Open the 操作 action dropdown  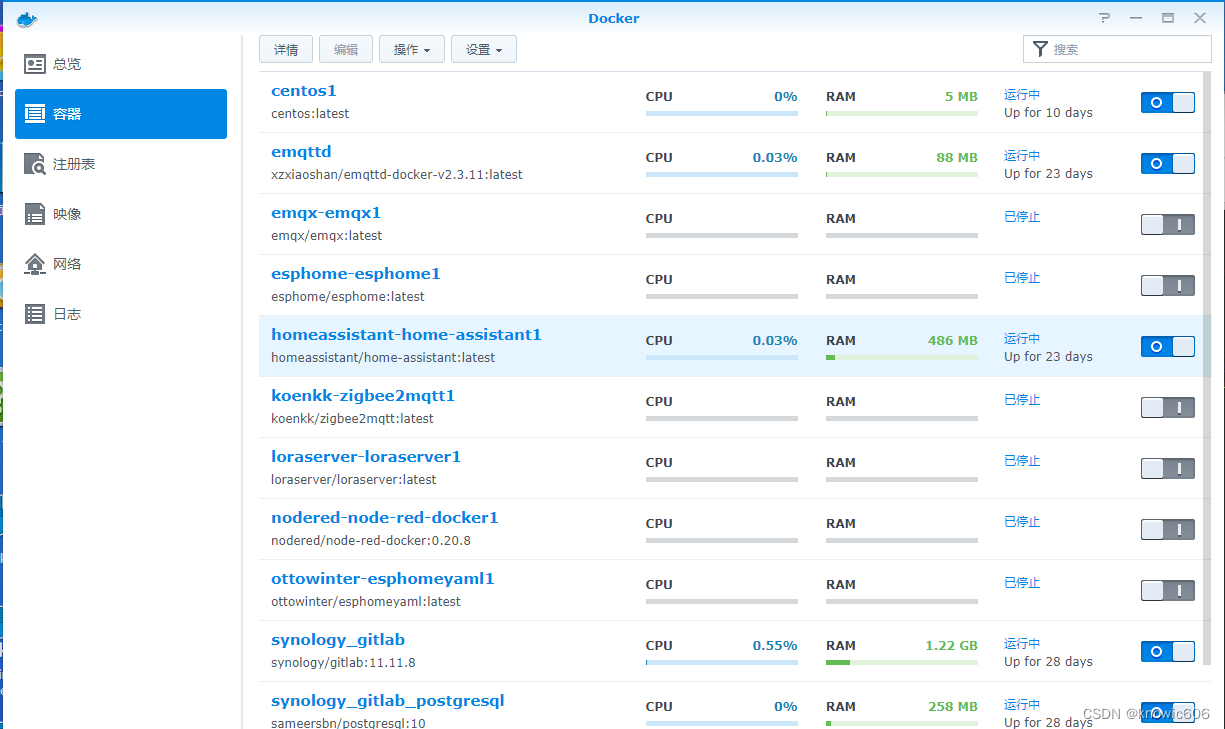411,49
